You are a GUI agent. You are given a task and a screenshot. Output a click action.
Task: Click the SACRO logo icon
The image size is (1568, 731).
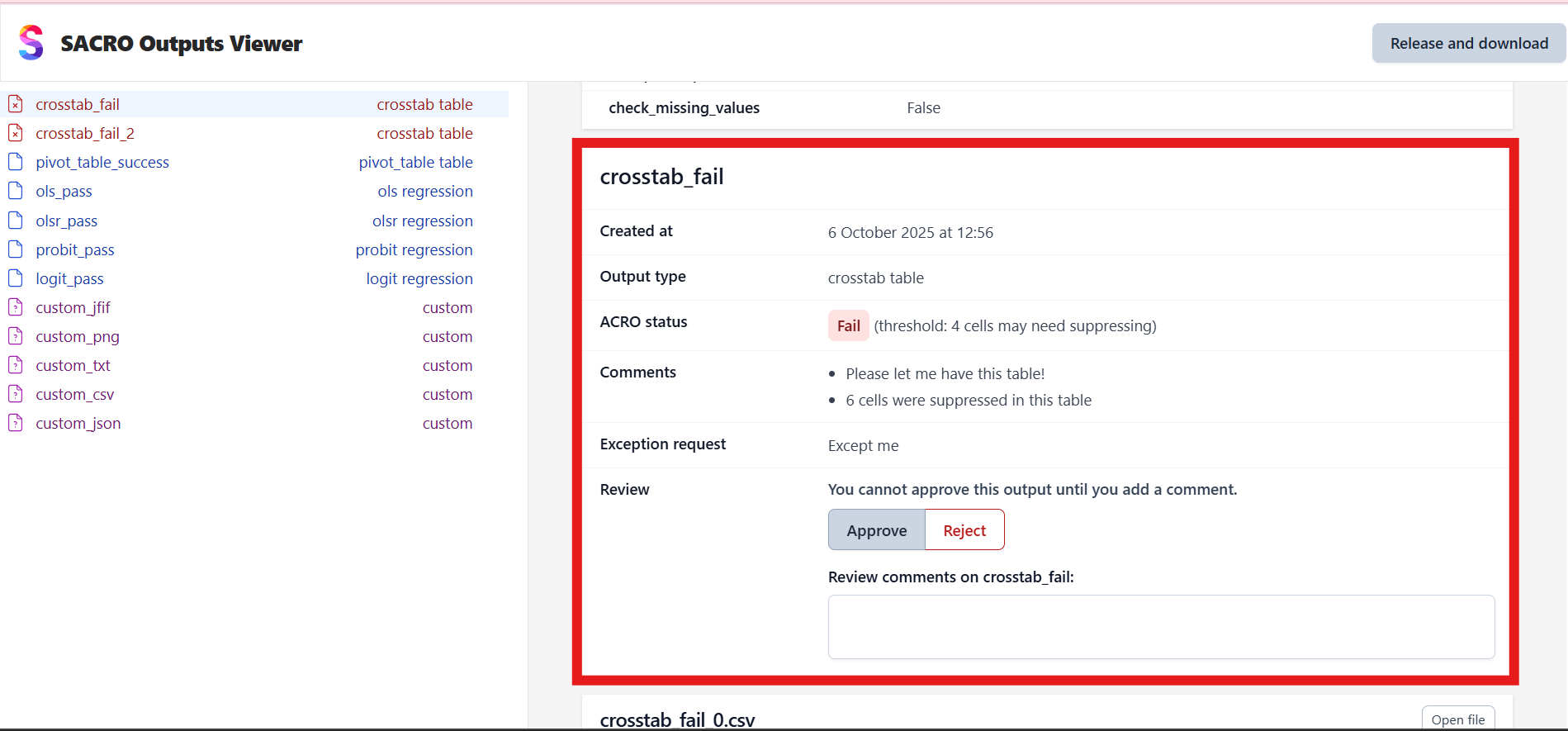click(31, 42)
